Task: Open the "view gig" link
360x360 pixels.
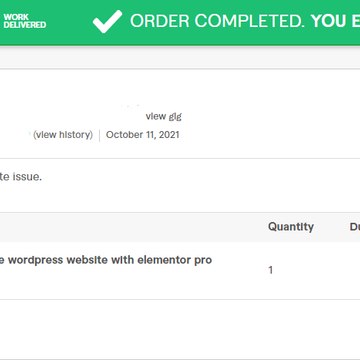Action: [x=164, y=116]
